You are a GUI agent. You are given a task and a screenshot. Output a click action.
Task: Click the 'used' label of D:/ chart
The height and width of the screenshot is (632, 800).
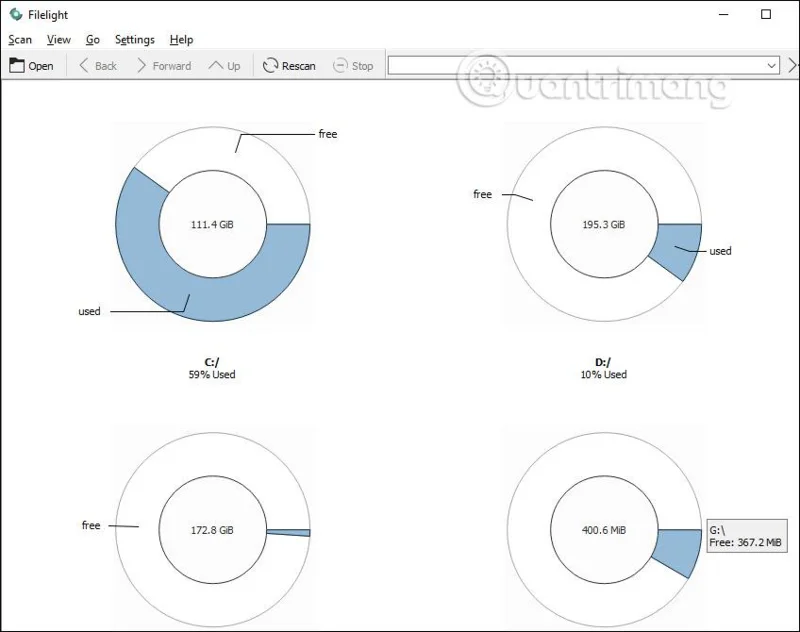[720, 251]
